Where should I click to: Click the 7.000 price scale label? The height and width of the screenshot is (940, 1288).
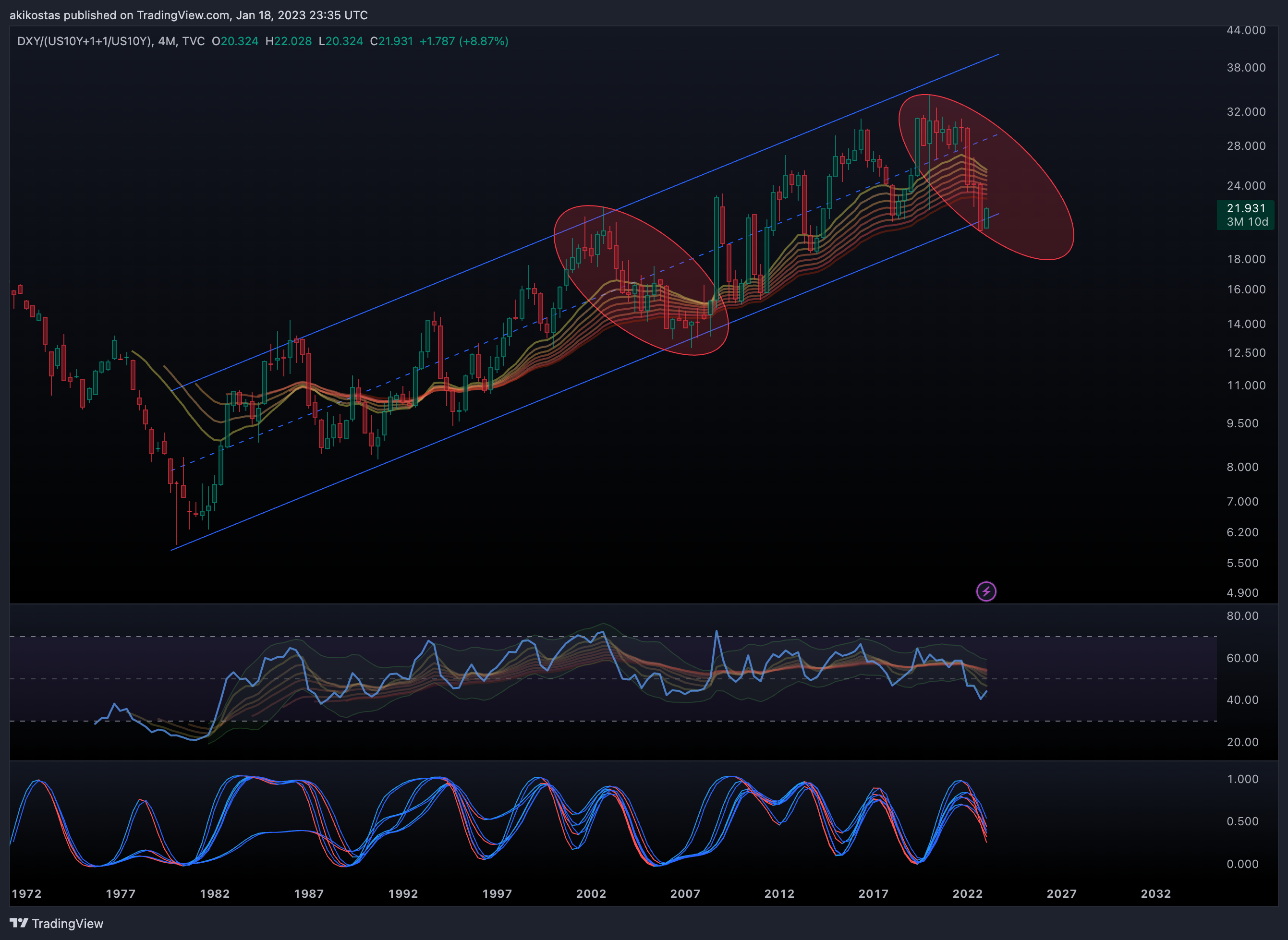[x=1242, y=501]
